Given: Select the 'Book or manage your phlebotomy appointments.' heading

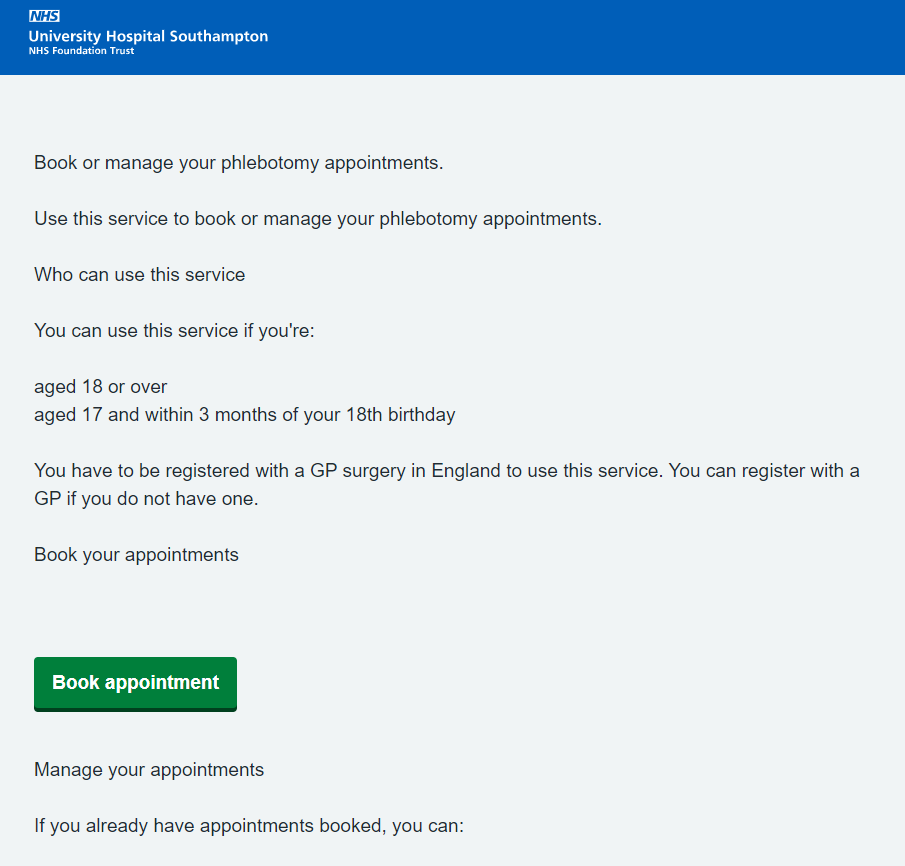Looking at the screenshot, I should click(x=238, y=162).
